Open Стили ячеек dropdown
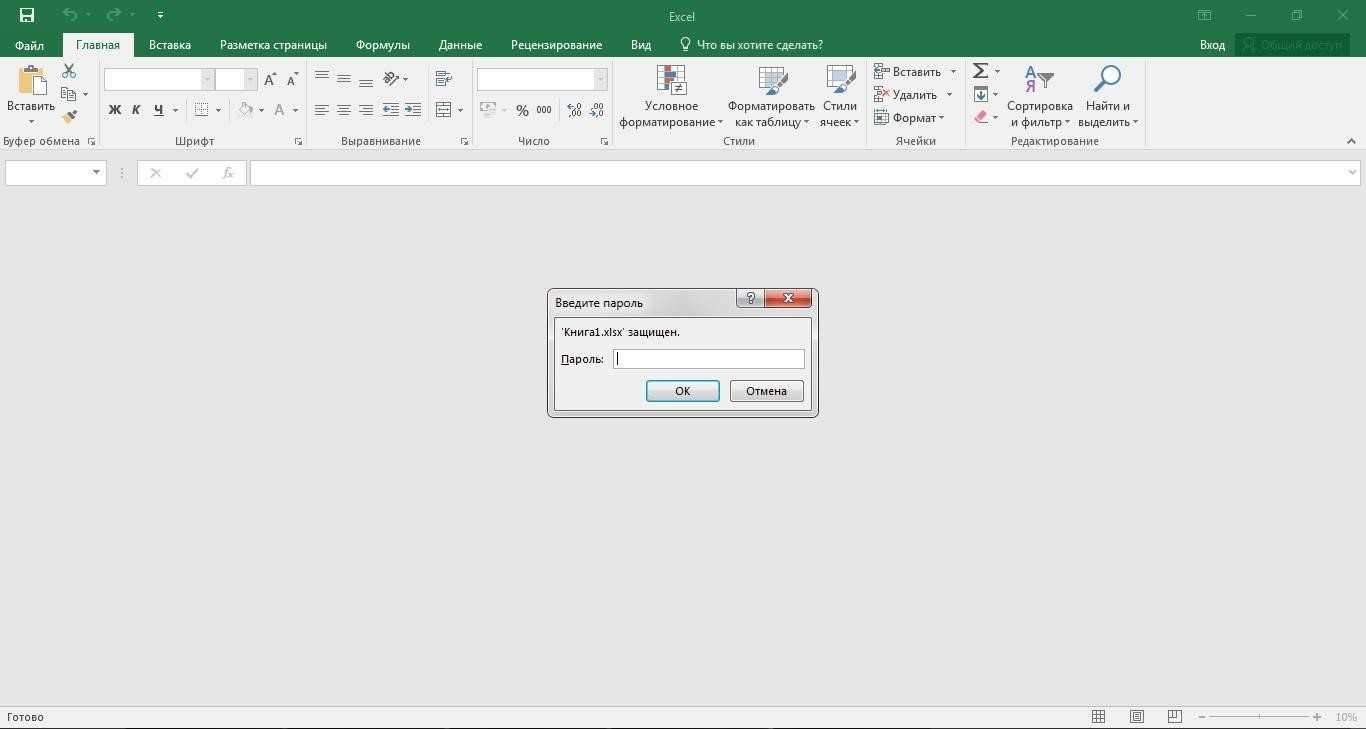 pyautogui.click(x=840, y=97)
